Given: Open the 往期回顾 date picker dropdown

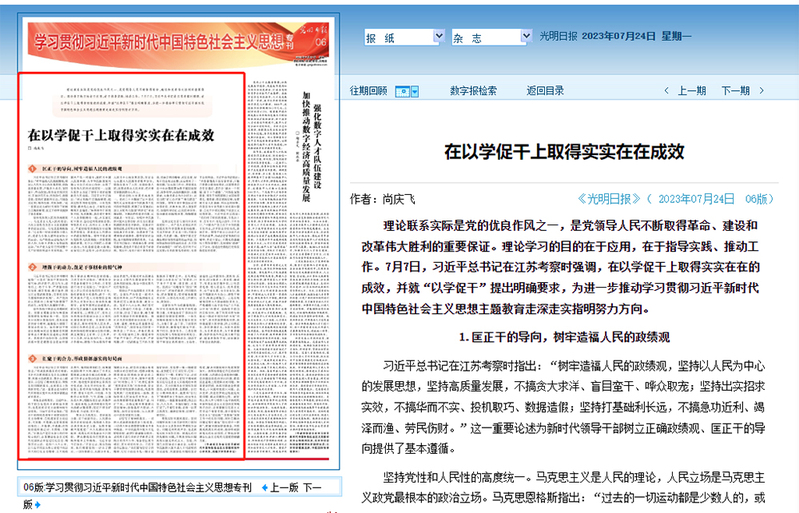Looking at the screenshot, I should point(406,91).
